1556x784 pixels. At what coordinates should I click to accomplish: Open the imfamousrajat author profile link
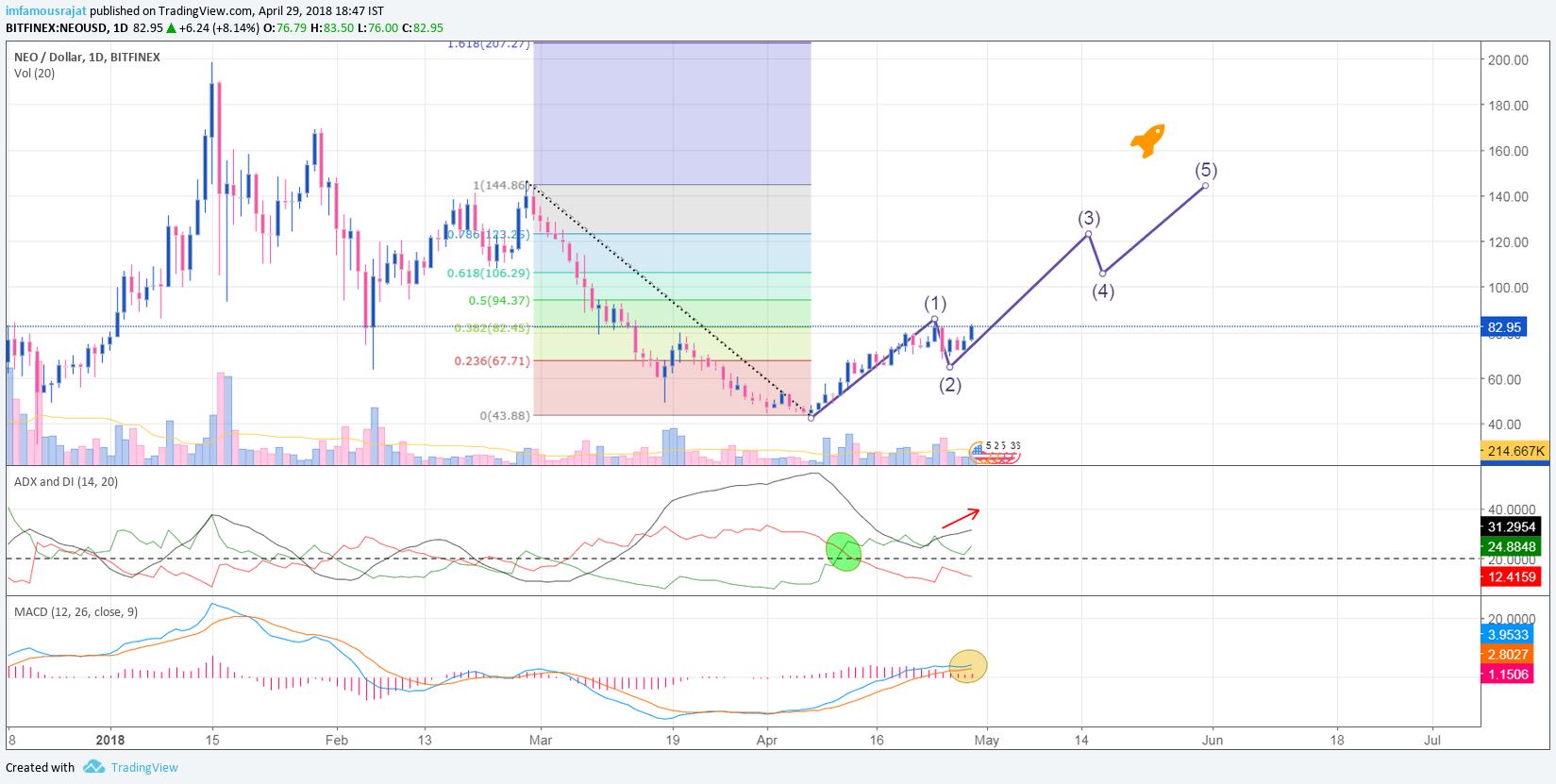pyautogui.click(x=45, y=10)
